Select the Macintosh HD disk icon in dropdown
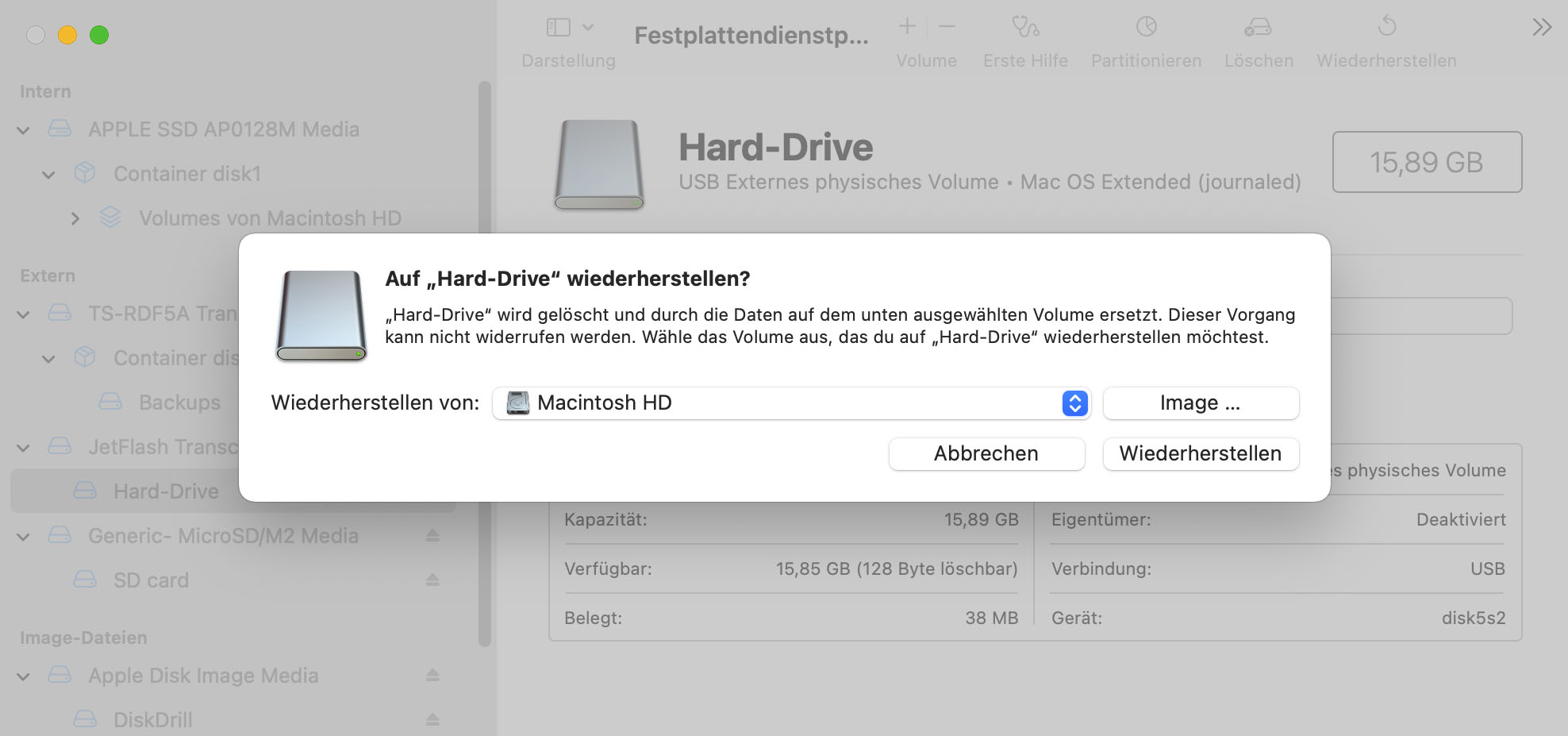This screenshot has height=736, width=1568. [518, 403]
